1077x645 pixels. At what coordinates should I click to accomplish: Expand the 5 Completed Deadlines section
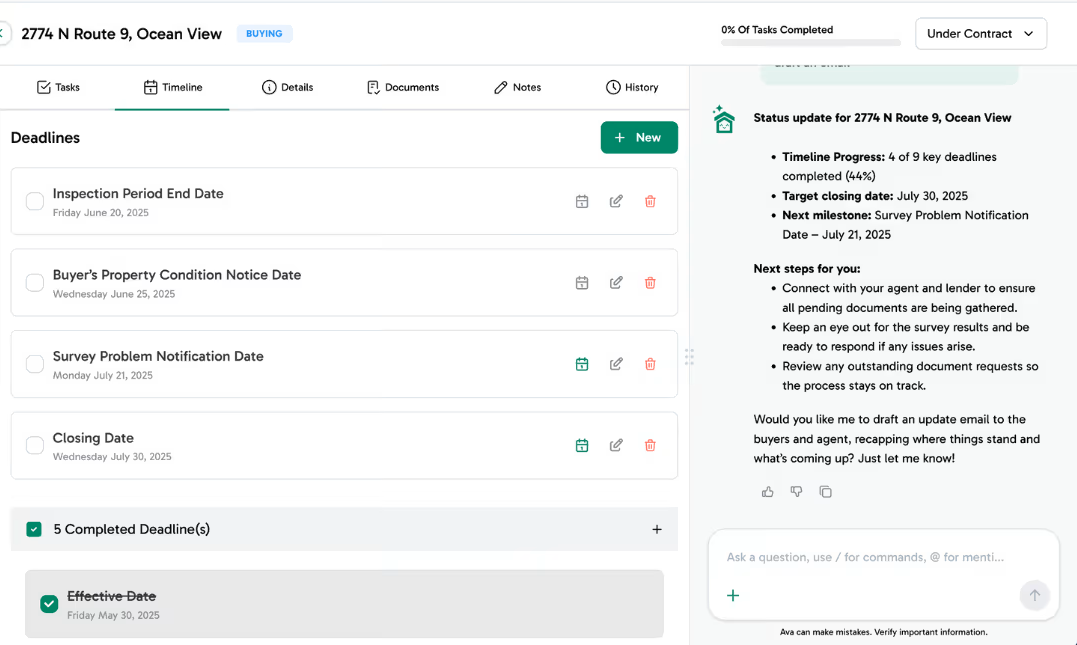657,529
